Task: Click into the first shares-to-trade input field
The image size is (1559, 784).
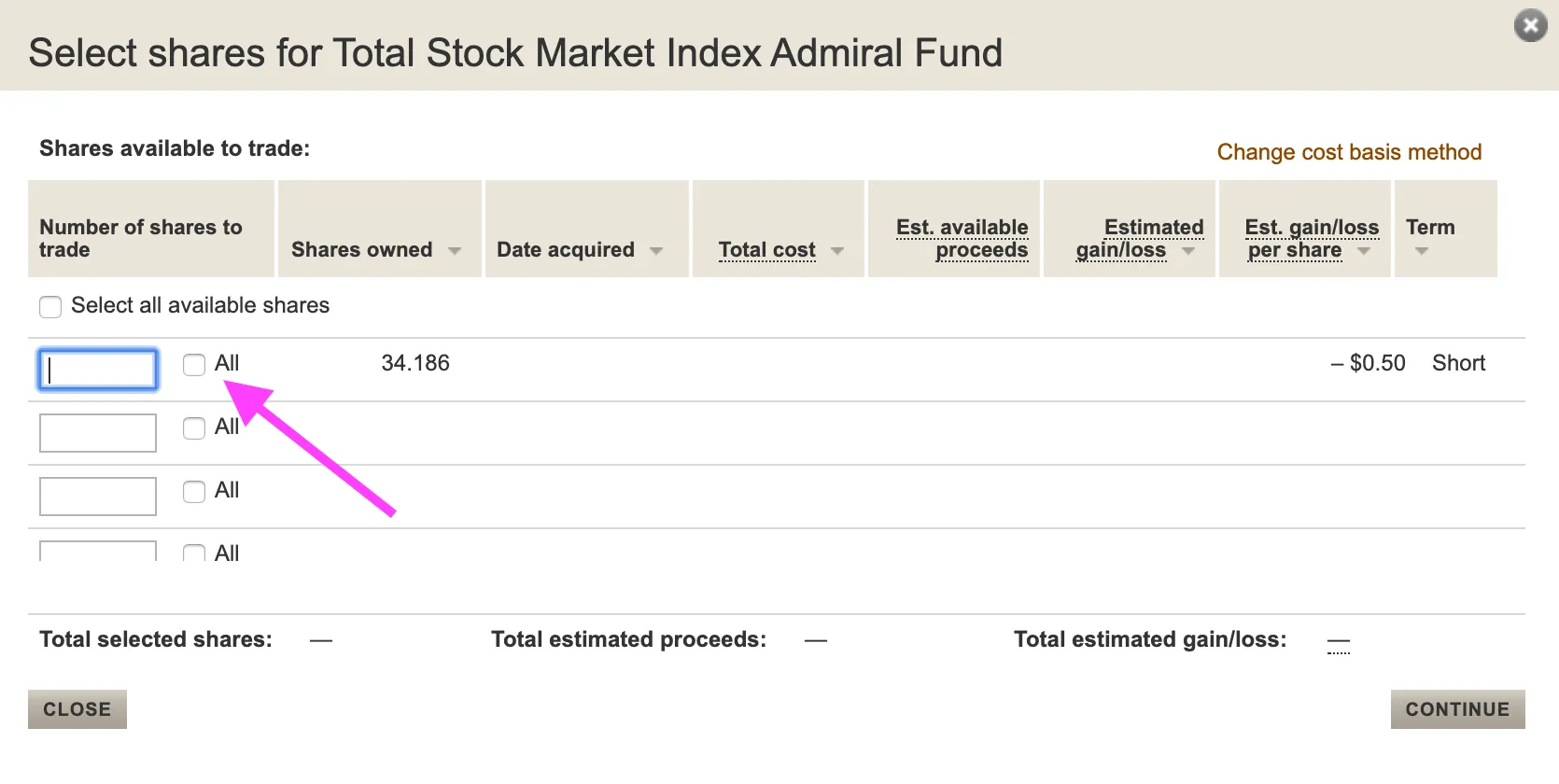Action: tap(97, 370)
